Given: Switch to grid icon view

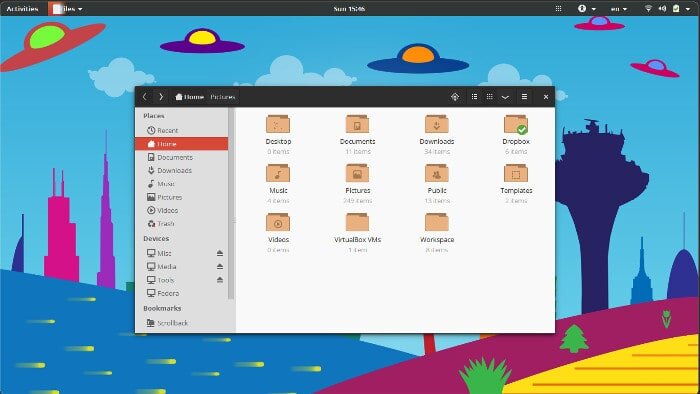Looking at the screenshot, I should [x=490, y=97].
